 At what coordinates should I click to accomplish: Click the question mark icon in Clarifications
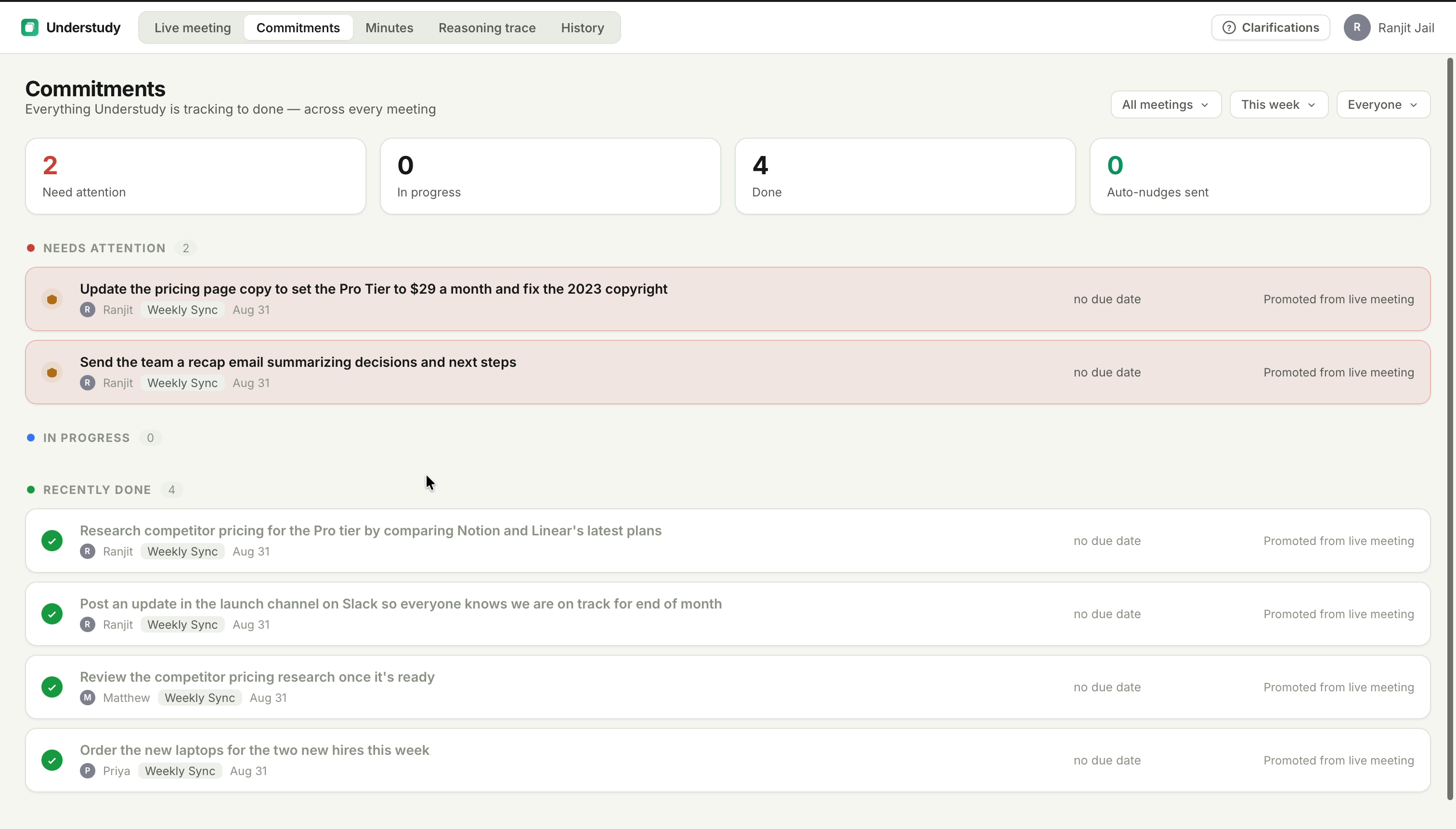pyautogui.click(x=1229, y=27)
